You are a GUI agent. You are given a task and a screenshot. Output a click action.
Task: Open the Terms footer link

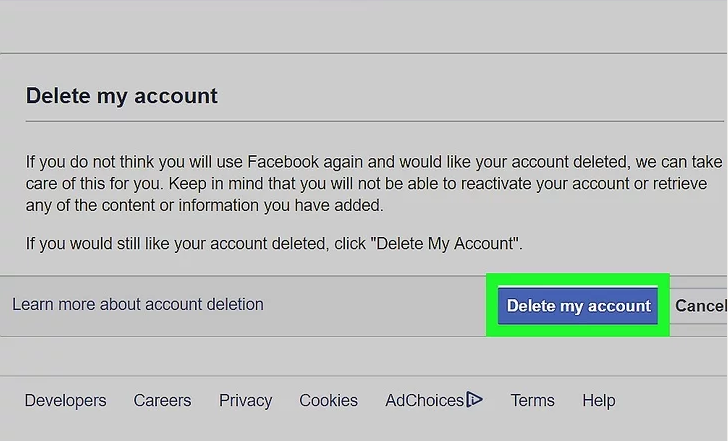(x=533, y=400)
